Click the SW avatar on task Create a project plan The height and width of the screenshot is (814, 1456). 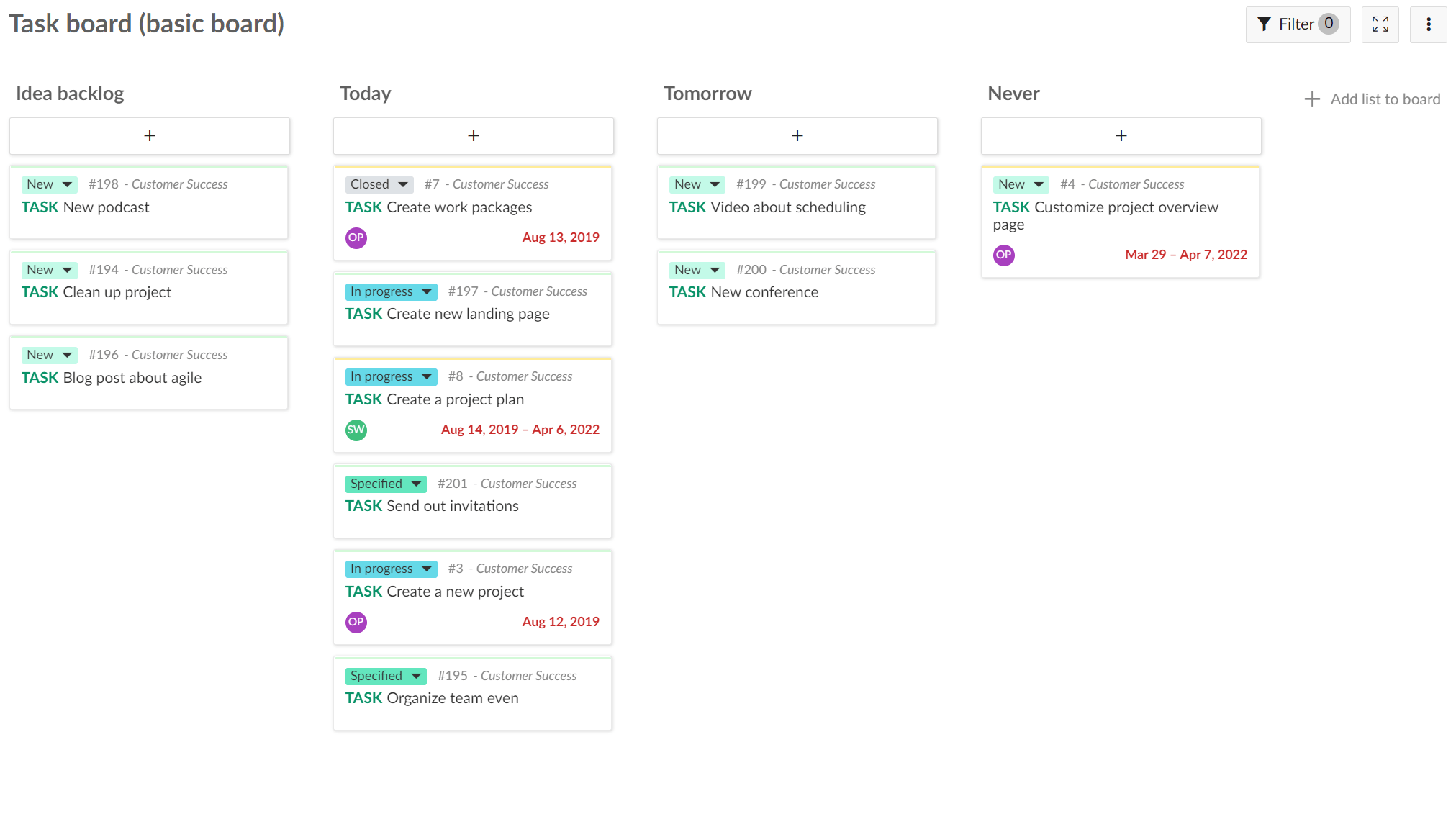click(x=356, y=430)
